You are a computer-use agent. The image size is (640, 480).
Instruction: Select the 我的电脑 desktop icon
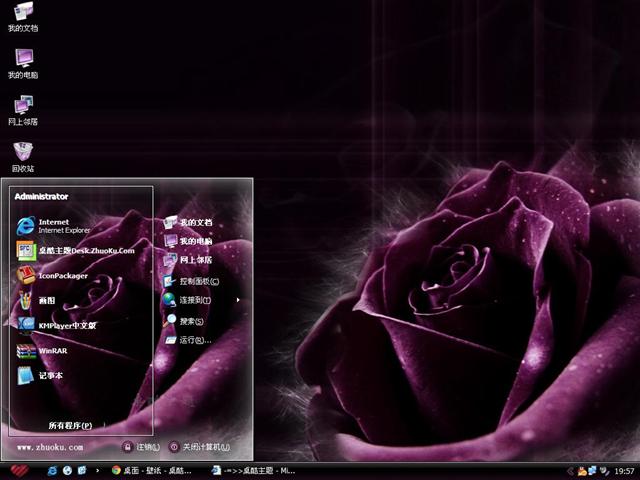click(23, 64)
